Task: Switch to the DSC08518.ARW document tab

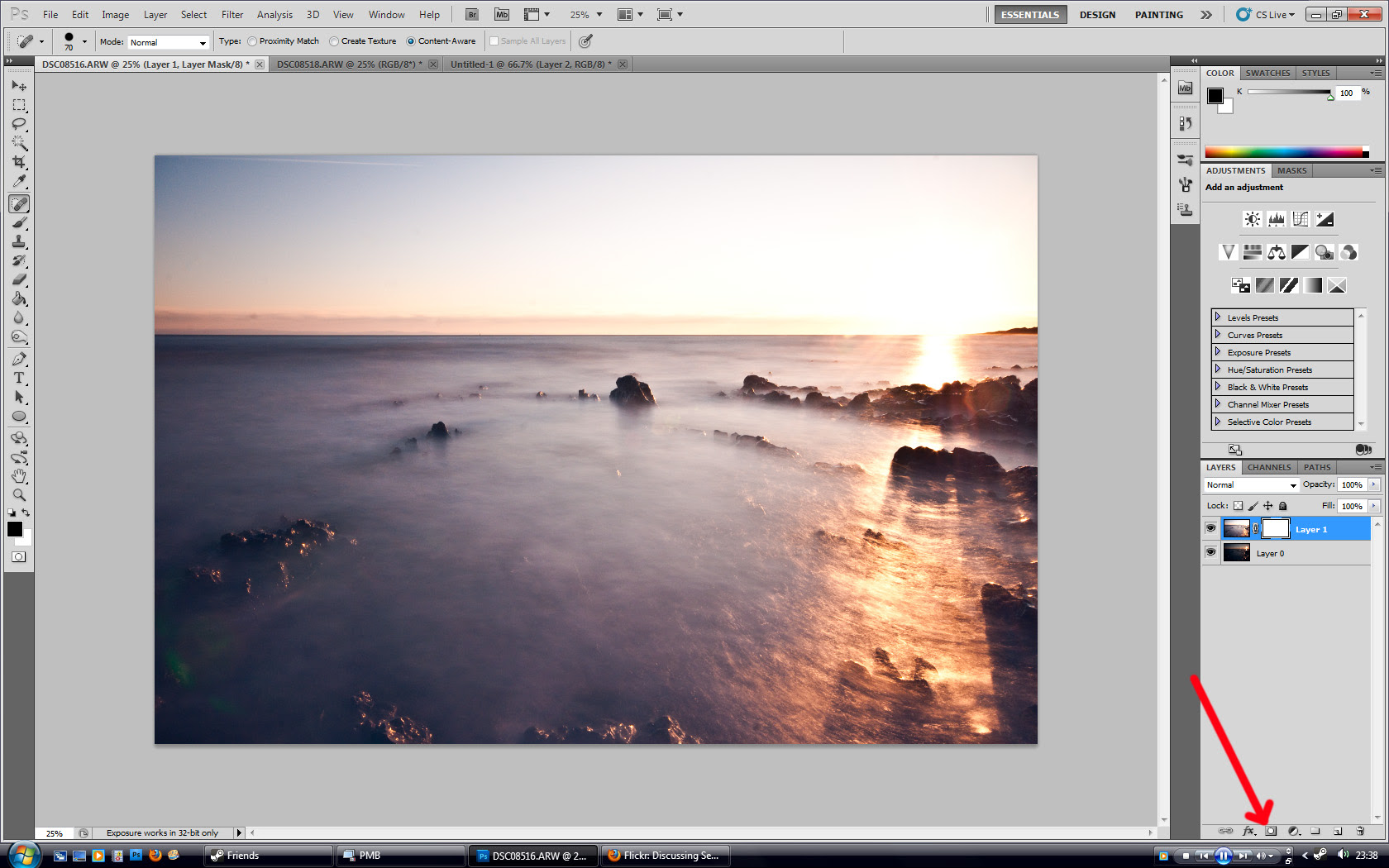Action: point(349,64)
